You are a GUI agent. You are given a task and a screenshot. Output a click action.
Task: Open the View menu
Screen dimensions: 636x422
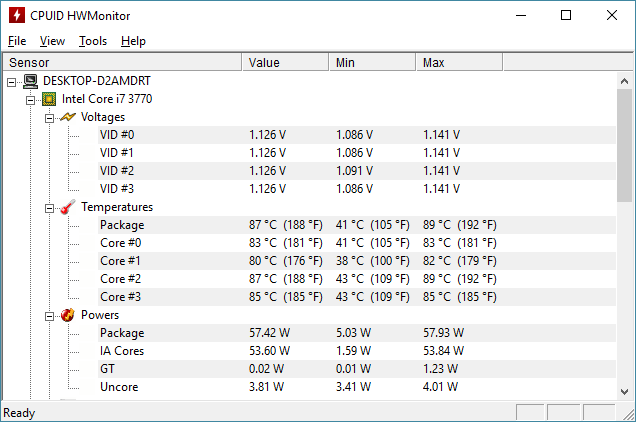click(52, 41)
